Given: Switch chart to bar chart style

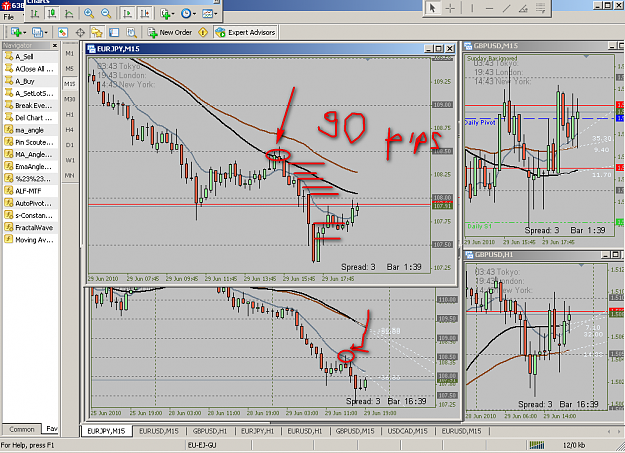Looking at the screenshot, I should tap(35, 14).
